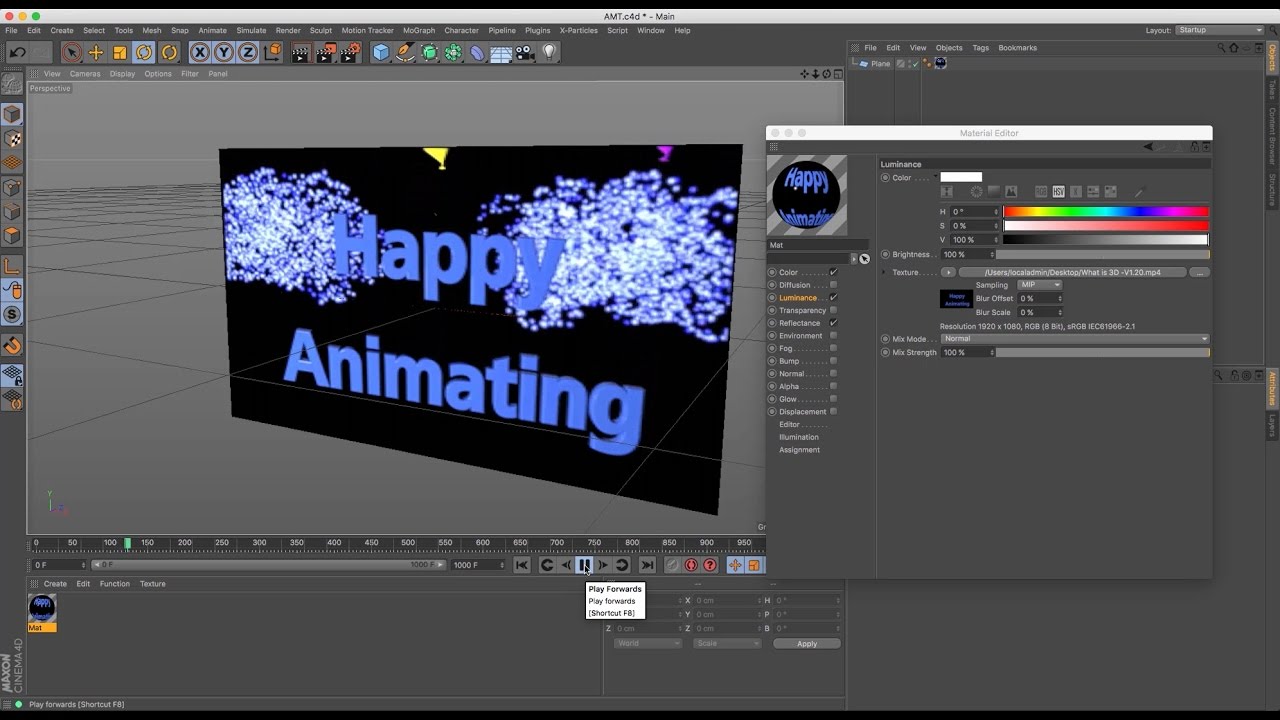Open the Illumination material section
This screenshot has height=720, width=1280.
(x=799, y=437)
